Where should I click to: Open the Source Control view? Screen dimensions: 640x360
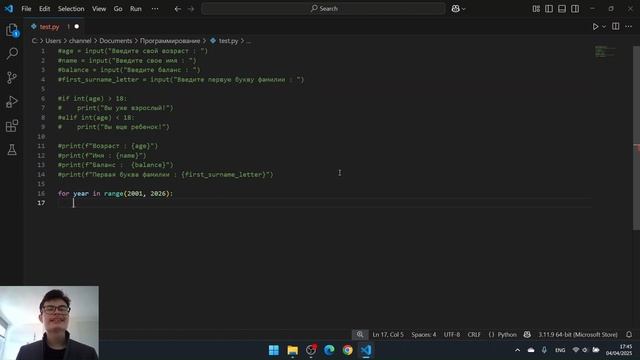(12, 78)
